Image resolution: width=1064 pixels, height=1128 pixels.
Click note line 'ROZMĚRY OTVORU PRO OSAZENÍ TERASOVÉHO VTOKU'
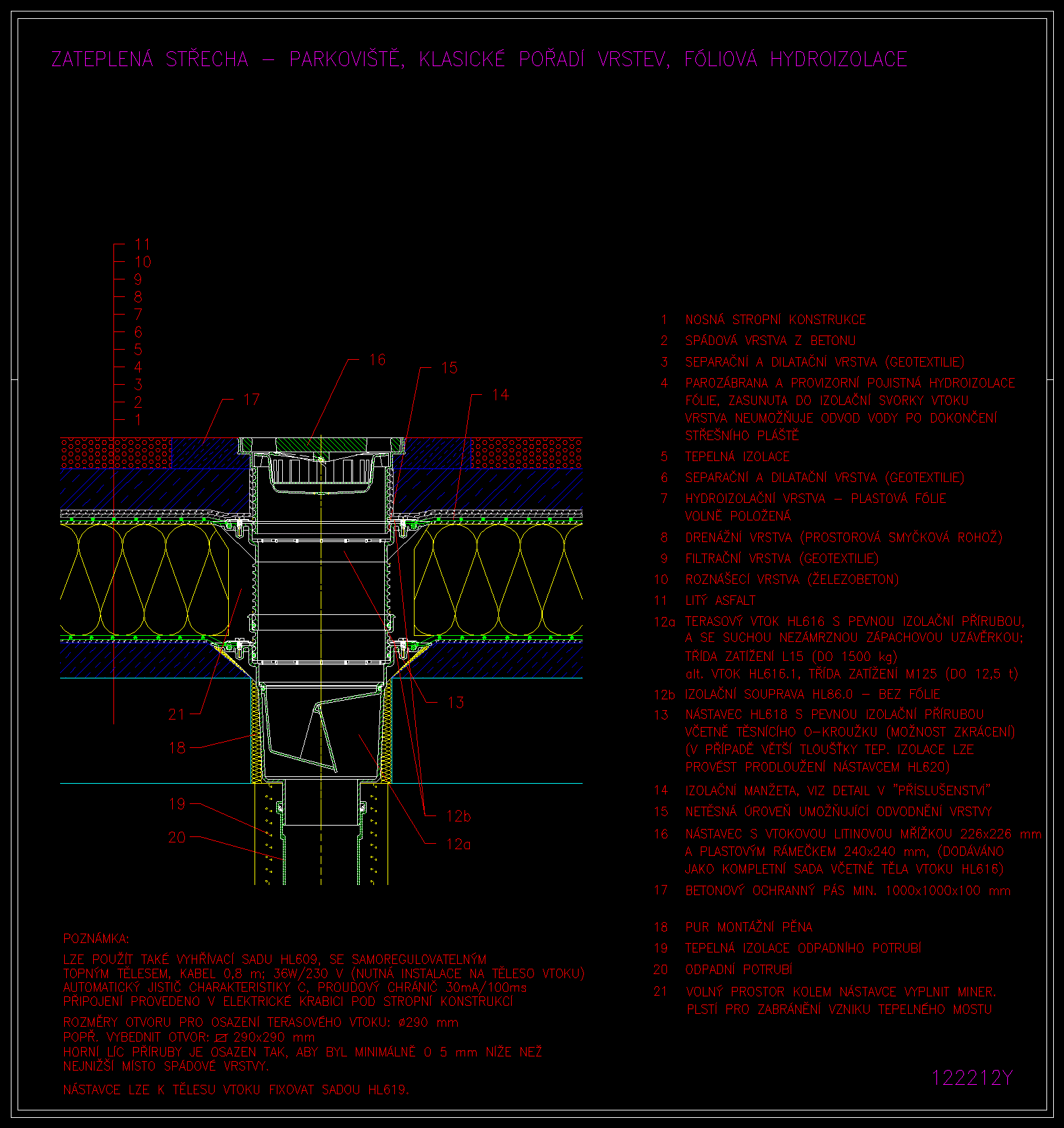pyautogui.click(x=261, y=1023)
